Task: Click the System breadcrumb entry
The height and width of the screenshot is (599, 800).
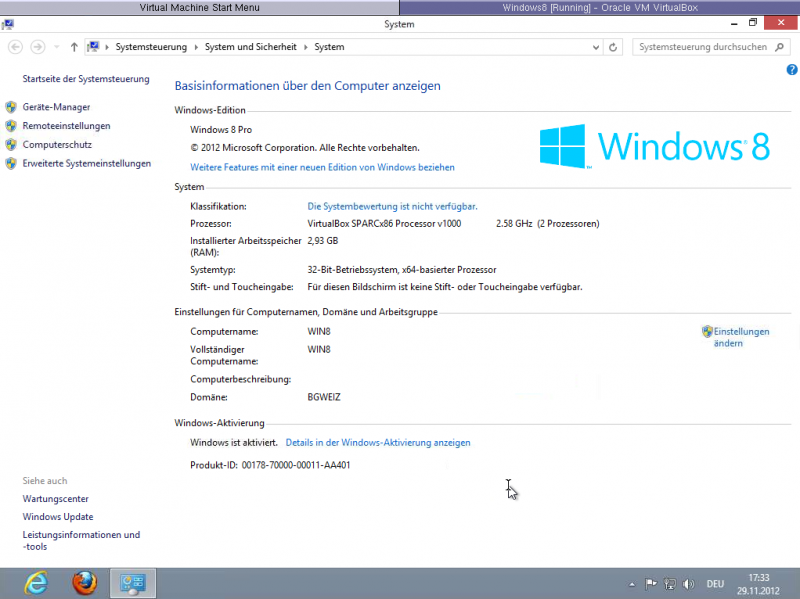Action: click(329, 47)
